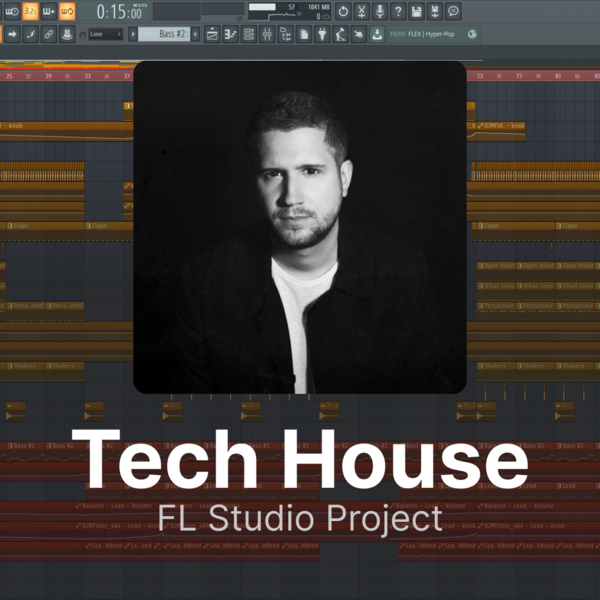Select the DJMFilt - knob automation clip
Image resolution: width=600 pixels, height=600 pixels.
pyautogui.click(x=501, y=131)
